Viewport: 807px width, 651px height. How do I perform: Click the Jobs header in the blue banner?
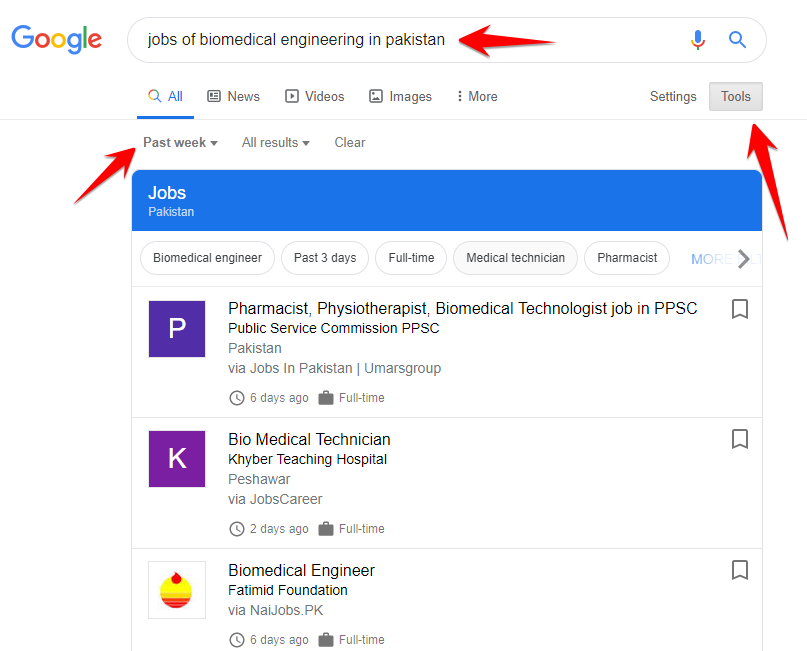pyautogui.click(x=167, y=193)
